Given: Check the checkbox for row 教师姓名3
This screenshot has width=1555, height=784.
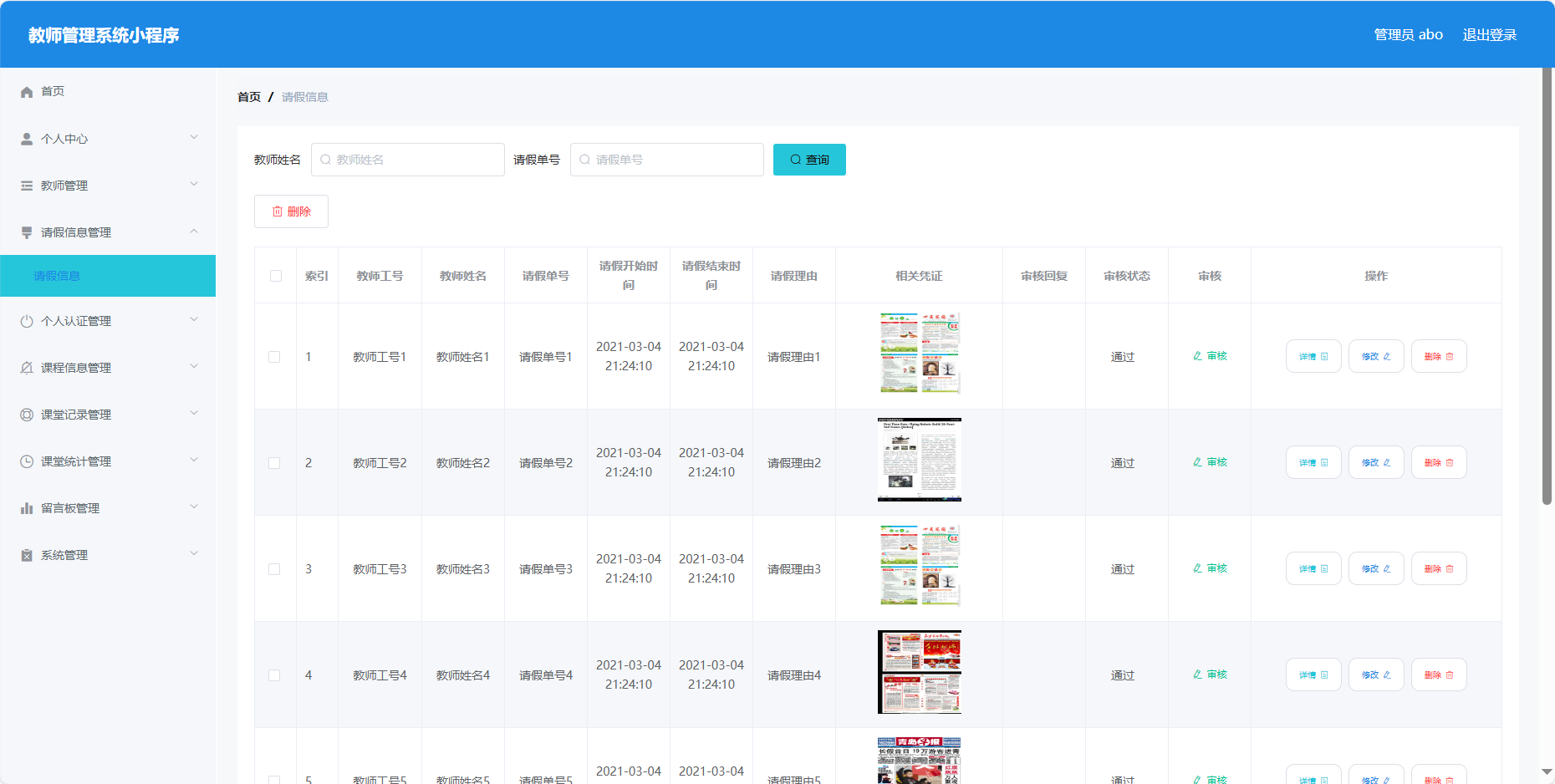Looking at the screenshot, I should 274,569.
